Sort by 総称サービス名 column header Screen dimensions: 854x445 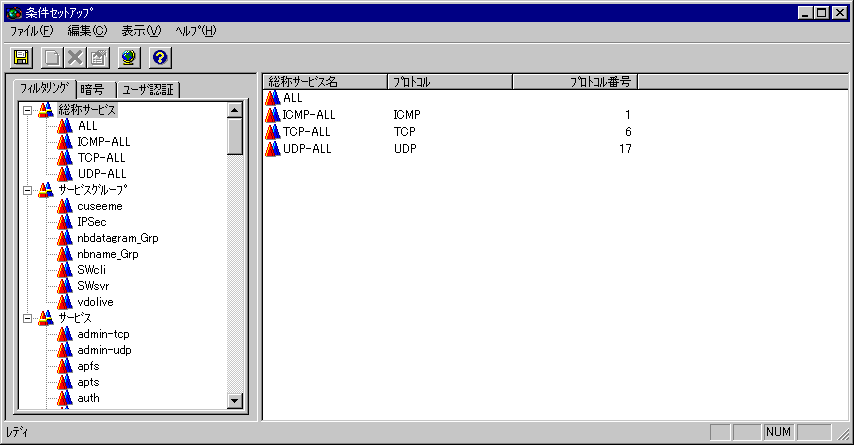pos(325,82)
